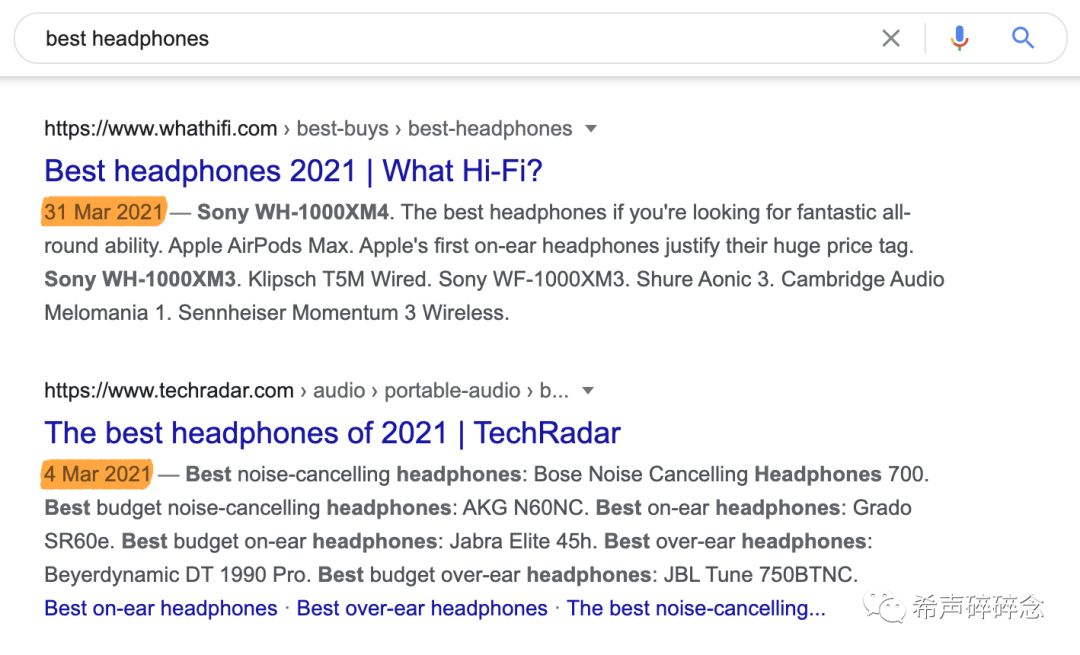Click the bold "Sony WH-1000XM4" snippet text
The height and width of the screenshot is (655, 1080).
[x=294, y=212]
